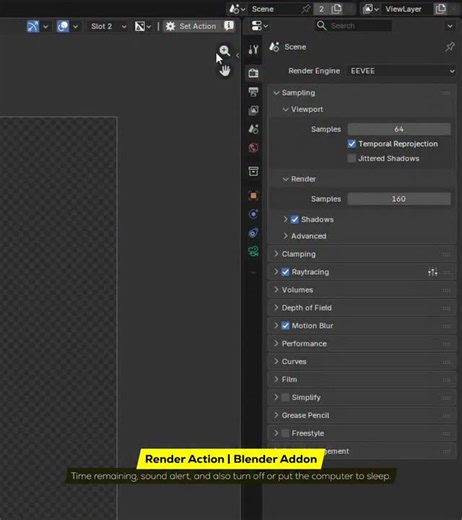The image size is (462, 520).
Task: Adjust the Viewport Samples 64 field
Action: 399,129
